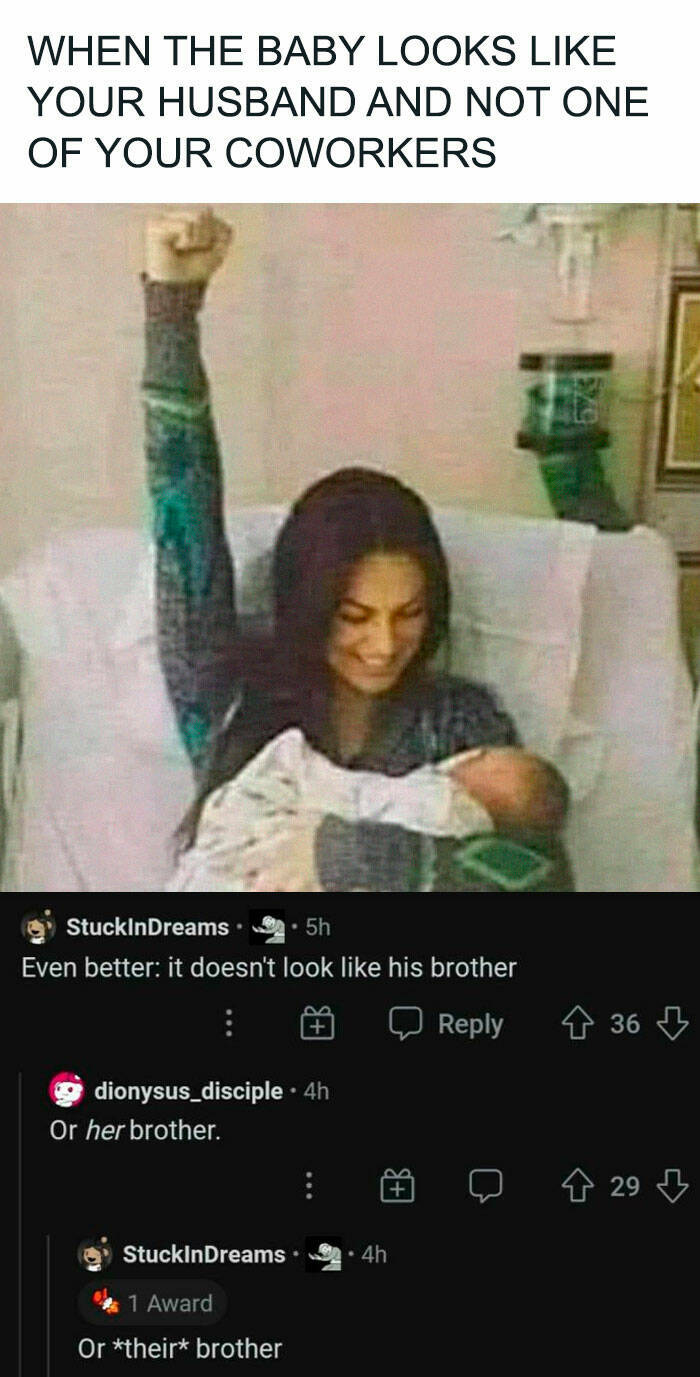The image size is (700, 1377).
Task: Open dionysus_disciple's user profile
Action: pos(188,1090)
